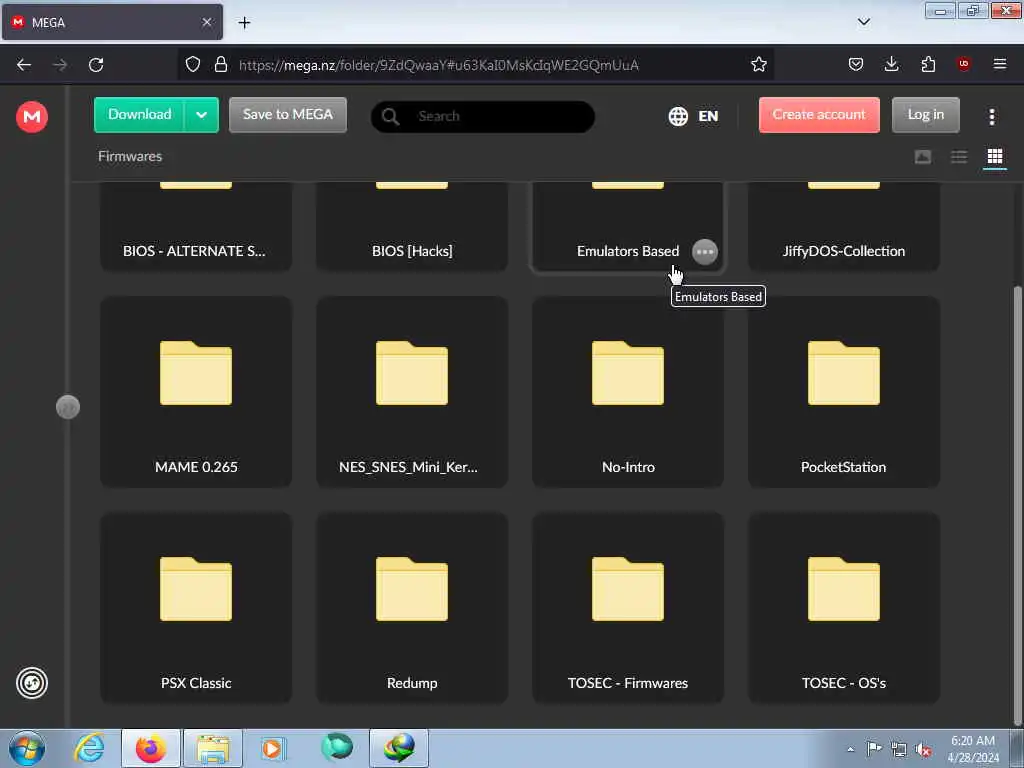Select TOSEC - OS's folder icon
Screen dimensions: 1024x768
[844, 588]
